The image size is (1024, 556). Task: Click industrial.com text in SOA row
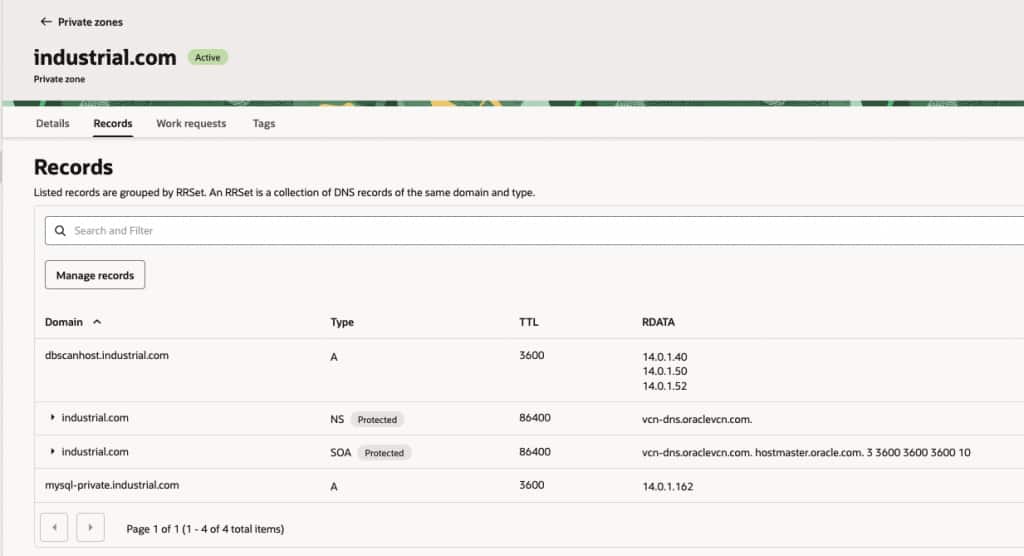pos(95,451)
